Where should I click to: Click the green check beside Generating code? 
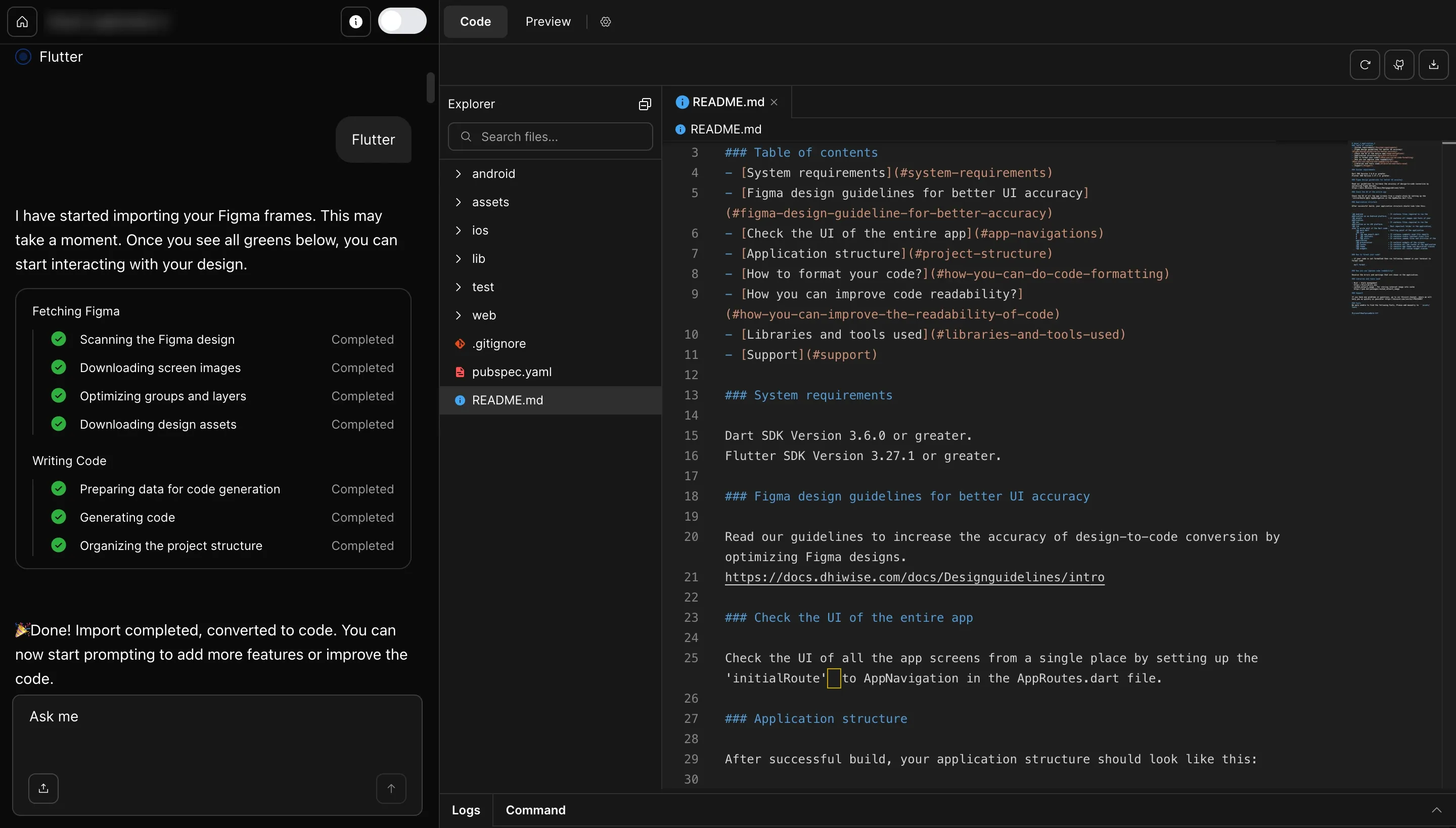click(x=59, y=517)
